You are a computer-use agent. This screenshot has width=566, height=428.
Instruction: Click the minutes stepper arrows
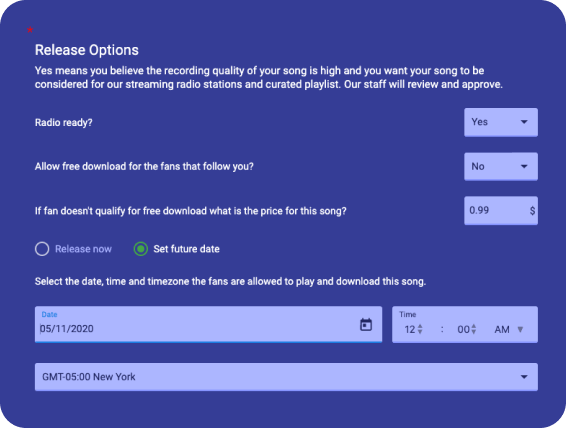(474, 329)
